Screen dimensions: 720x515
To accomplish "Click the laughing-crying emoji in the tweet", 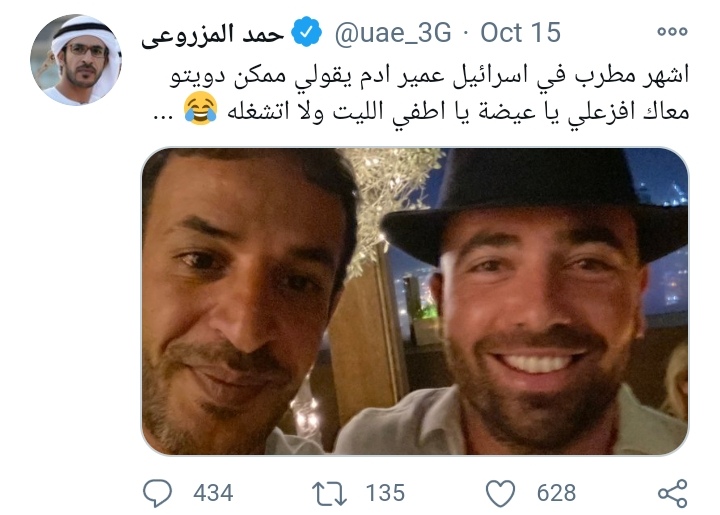I will (200, 108).
